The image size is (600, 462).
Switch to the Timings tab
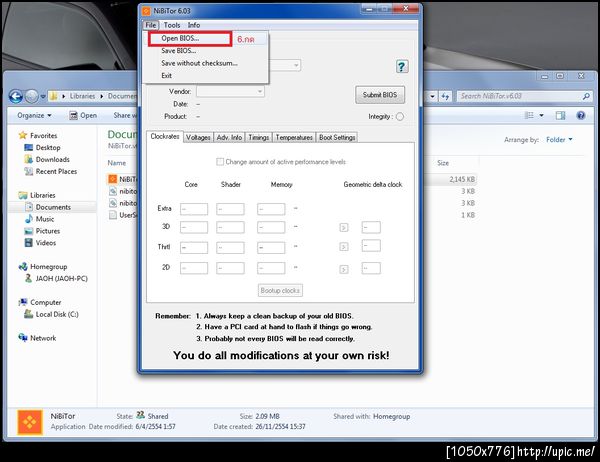coord(258,137)
